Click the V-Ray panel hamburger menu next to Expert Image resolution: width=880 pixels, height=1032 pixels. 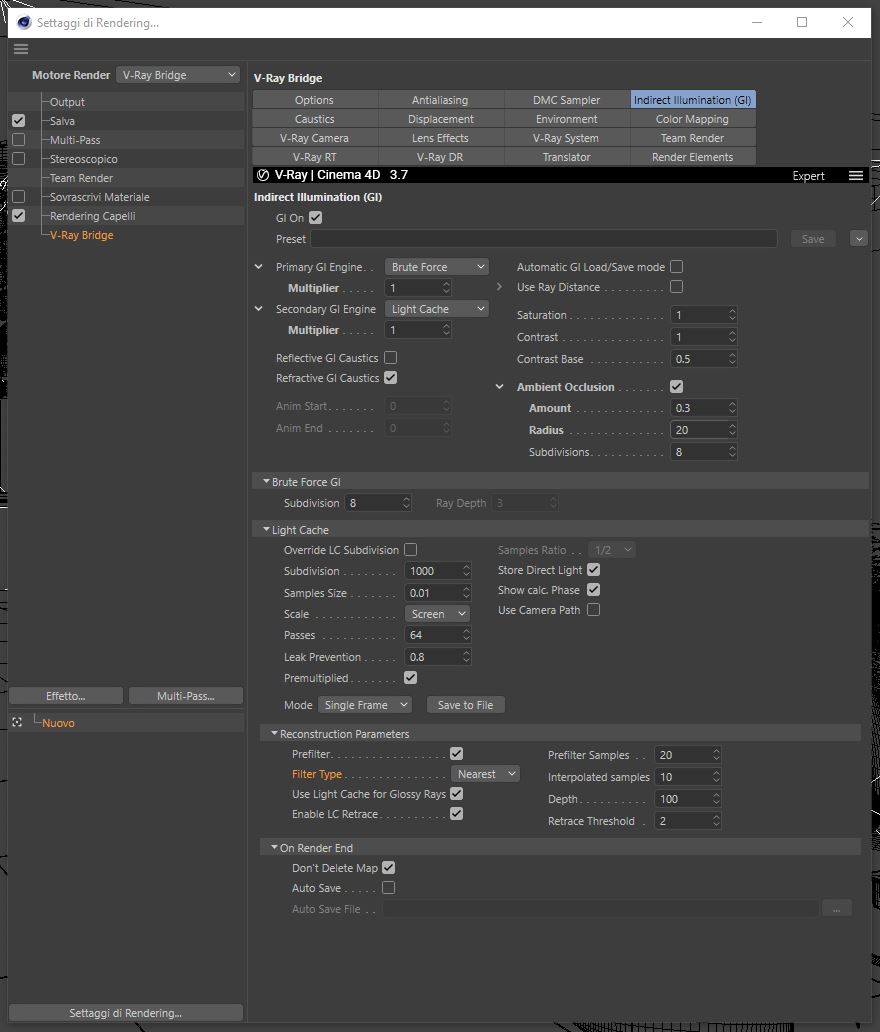tap(856, 176)
